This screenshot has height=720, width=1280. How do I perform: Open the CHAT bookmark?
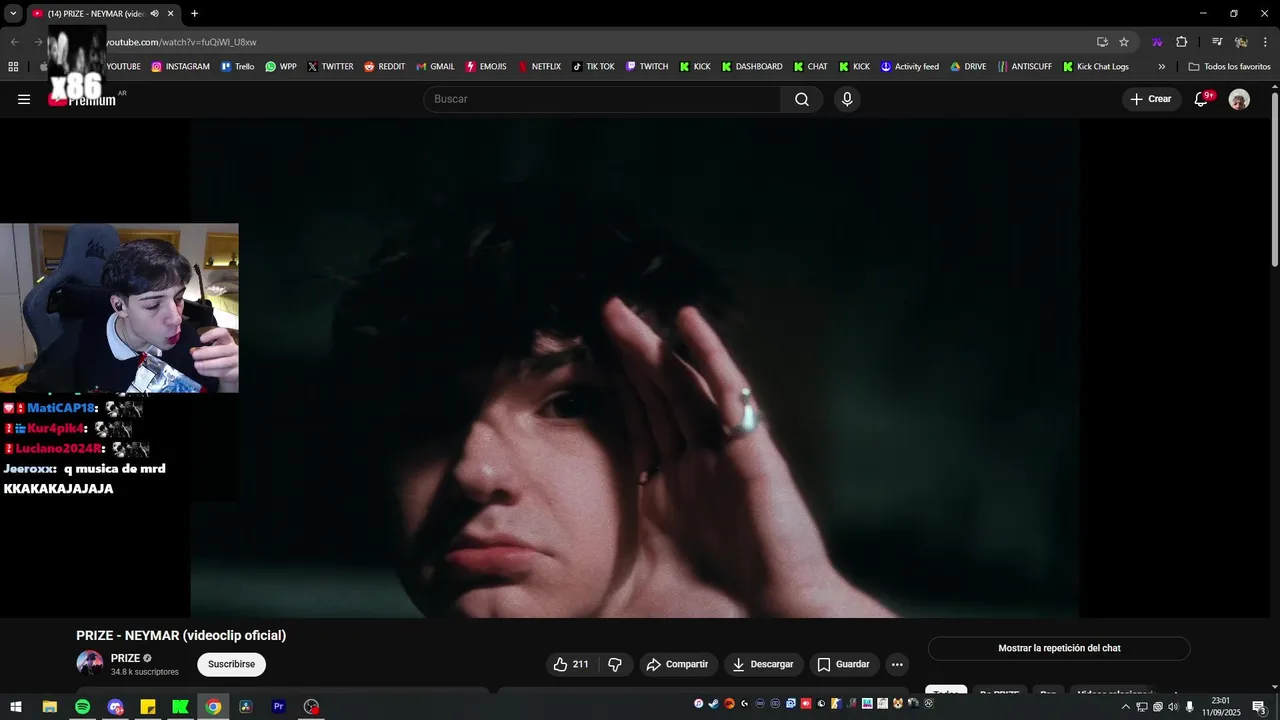click(810, 67)
